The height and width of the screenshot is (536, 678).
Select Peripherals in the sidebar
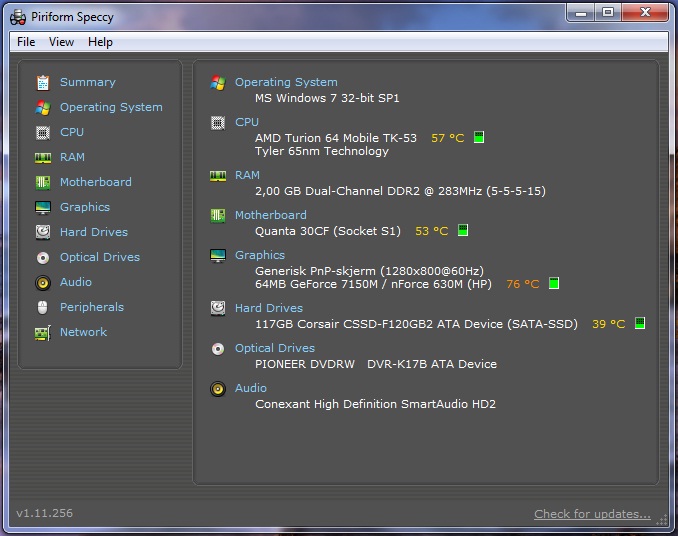92,307
